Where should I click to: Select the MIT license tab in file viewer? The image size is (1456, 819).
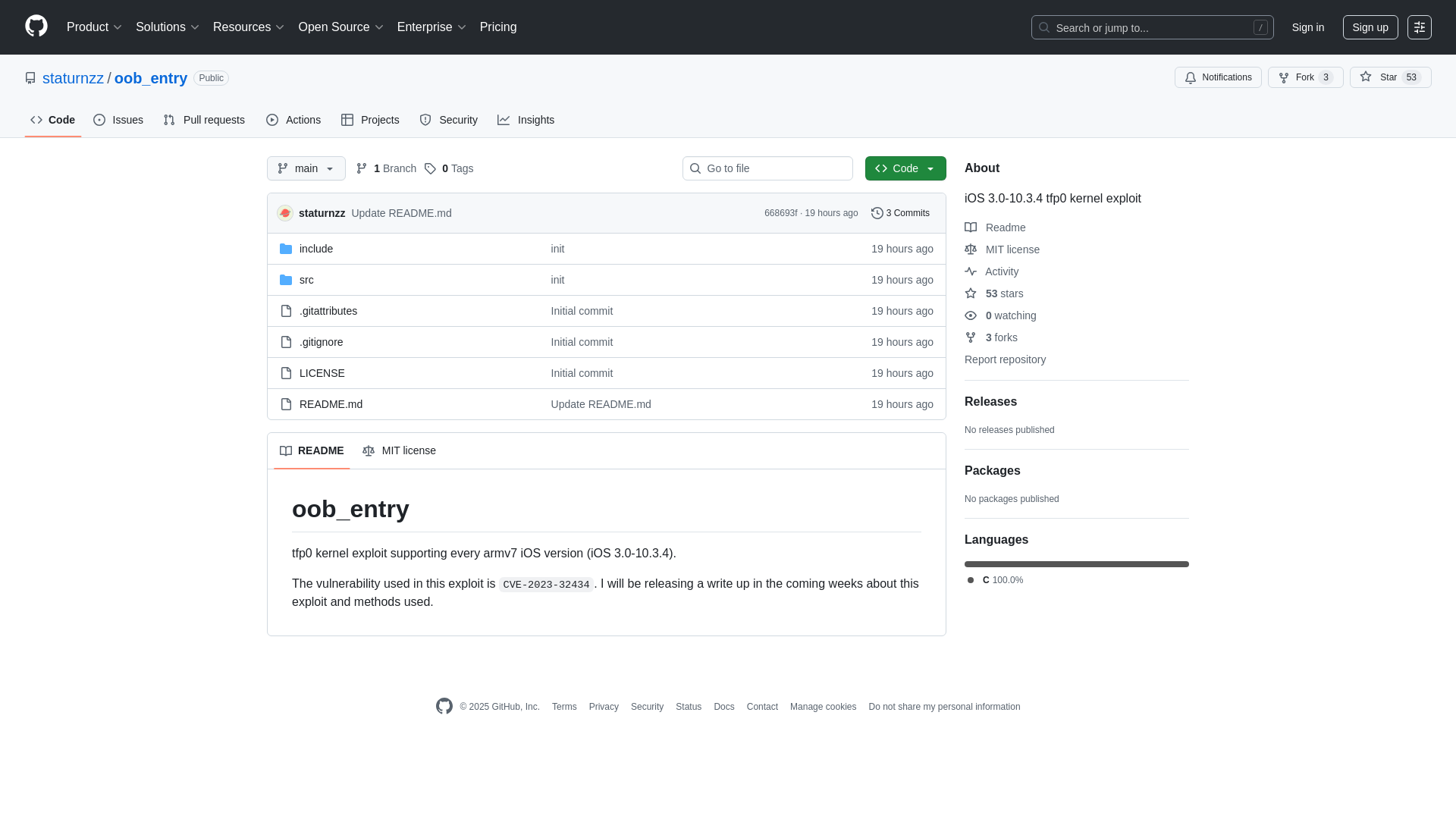(x=399, y=450)
